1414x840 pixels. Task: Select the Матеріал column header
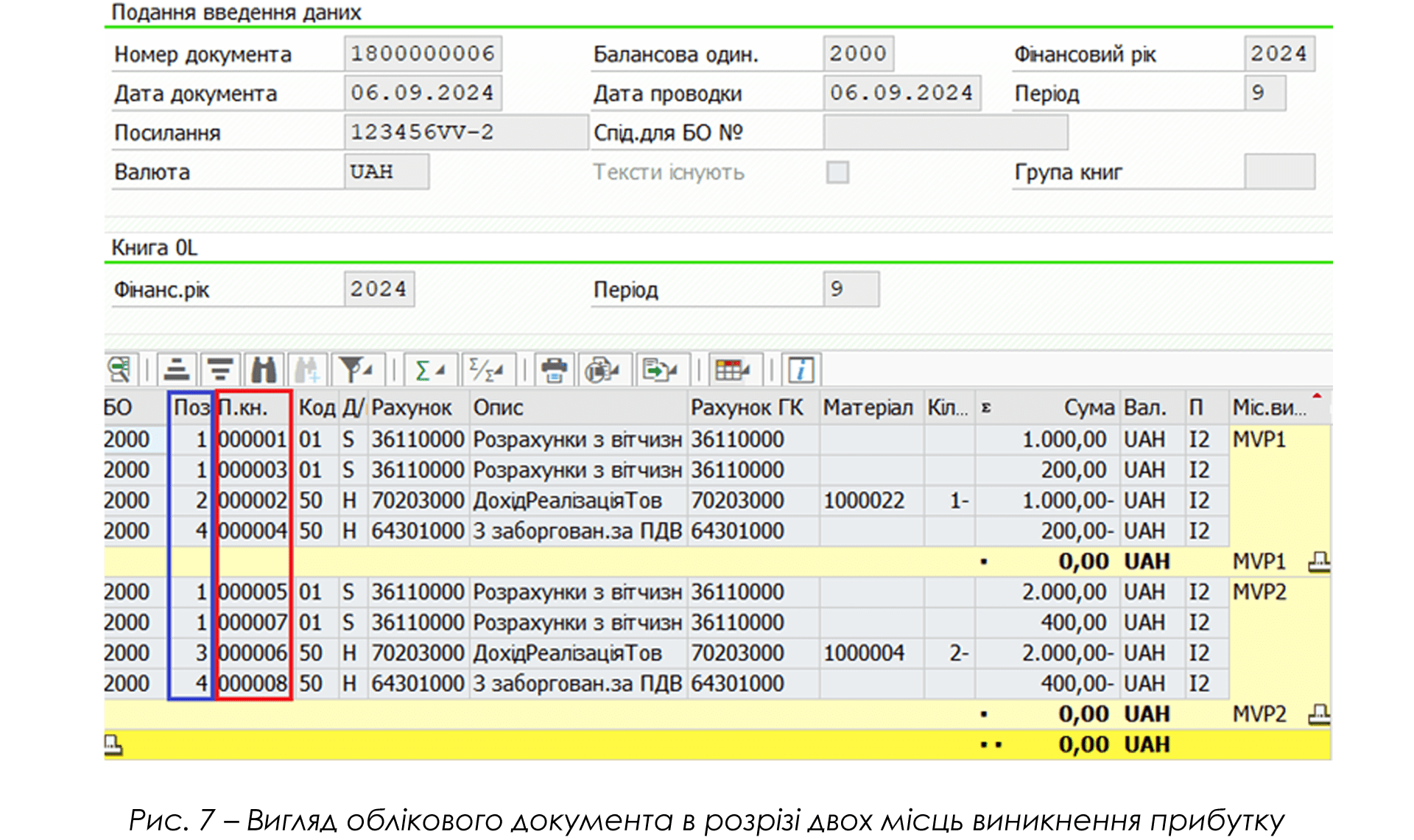click(x=872, y=407)
